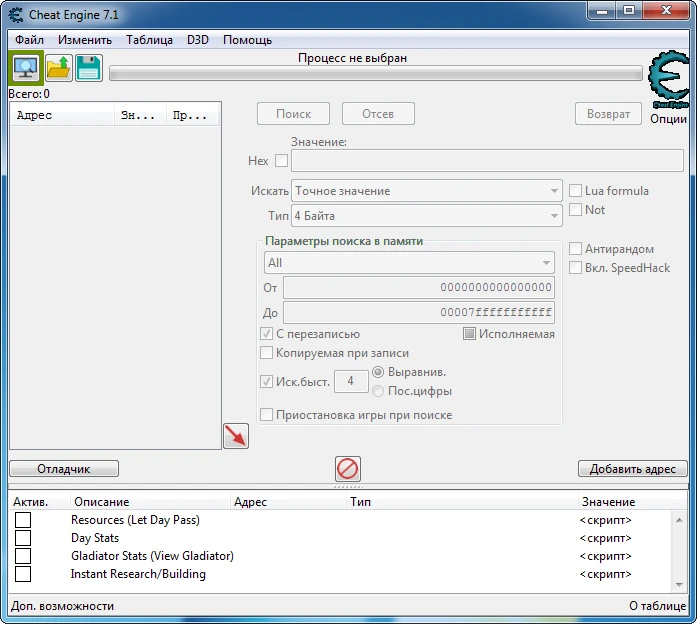Screen dimensions: 697x624
Task: Click Добавить адрес button
Action: pyautogui.click(x=633, y=468)
